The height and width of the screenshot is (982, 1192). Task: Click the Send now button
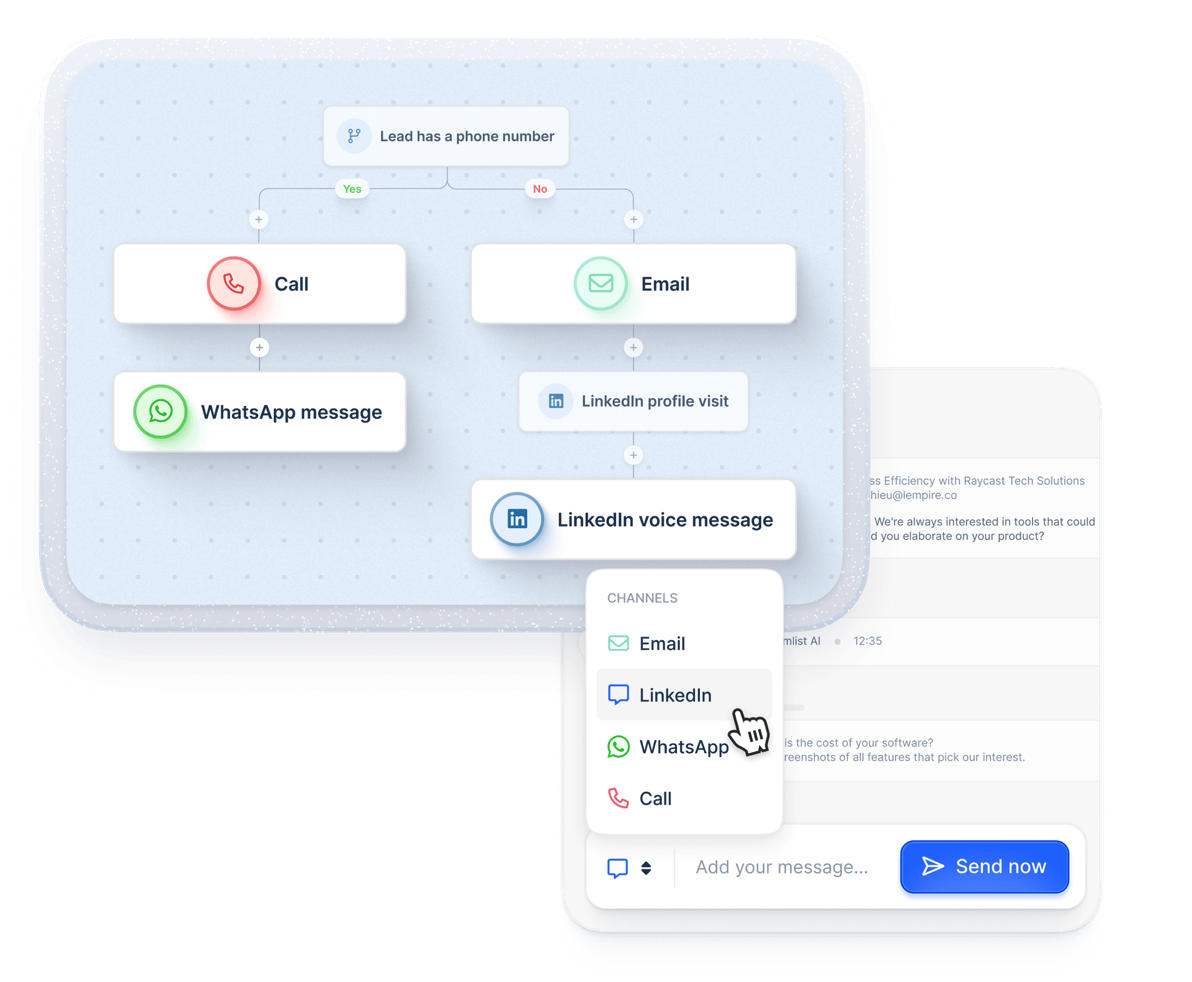(984, 866)
